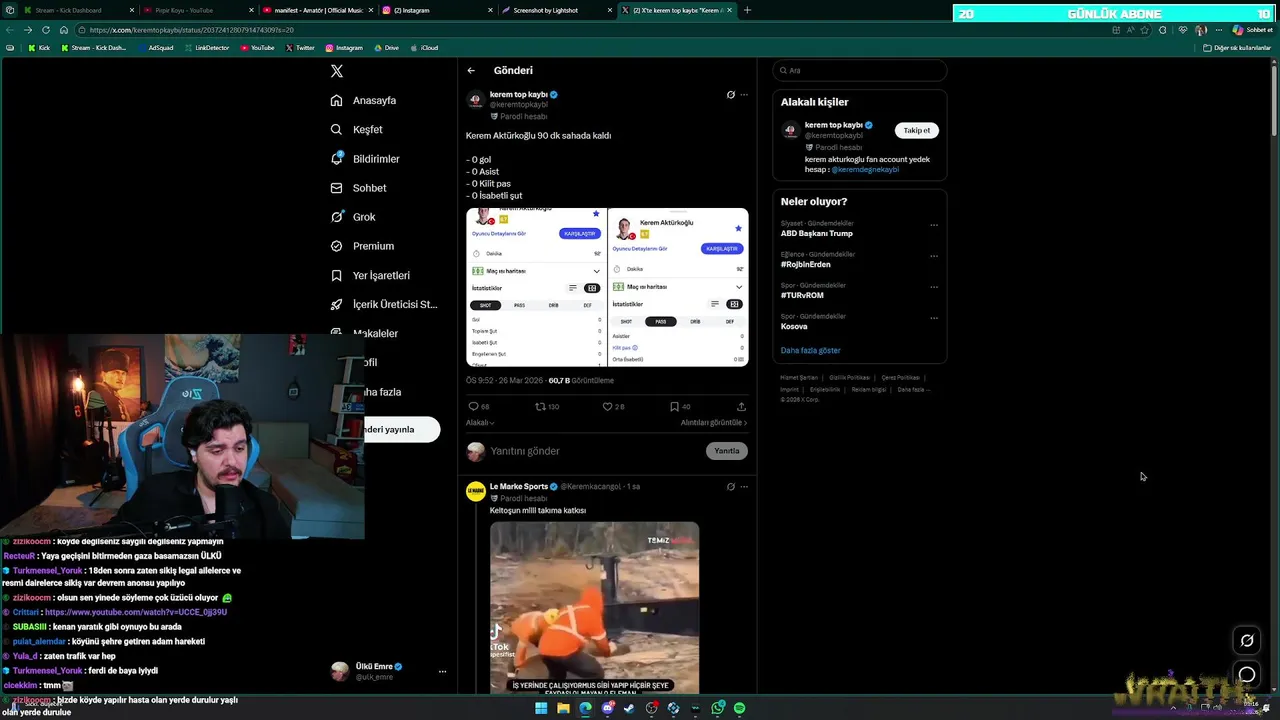
Task: Open Anasayfa home in X sidebar
Action: 364,101
